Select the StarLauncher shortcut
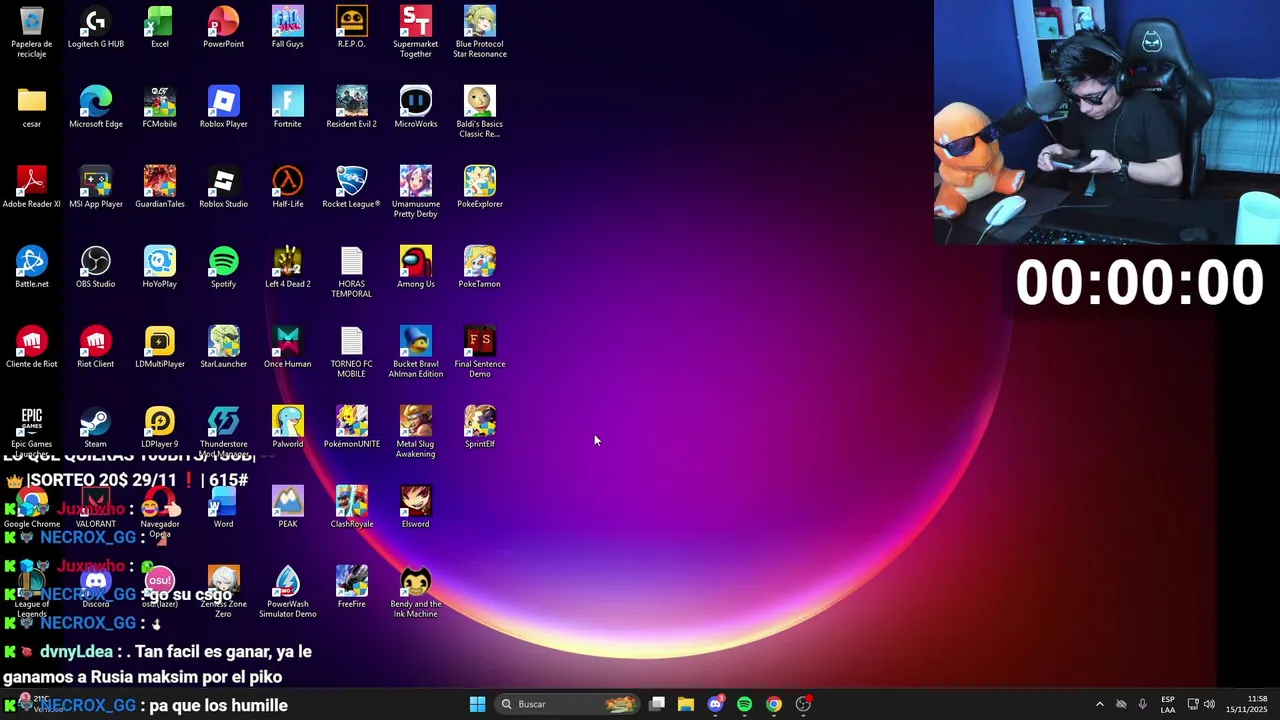Viewport: 1280px width, 720px height. pos(224,347)
